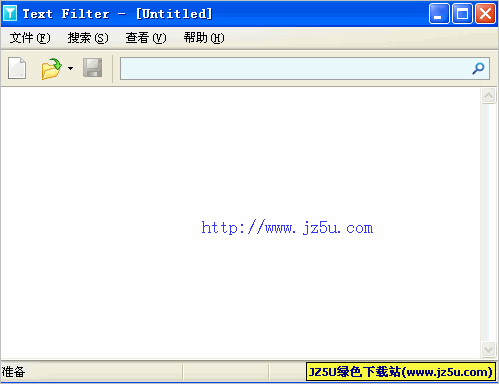Expand the Open file dropdown arrow
499x384 pixels.
pos(70,68)
